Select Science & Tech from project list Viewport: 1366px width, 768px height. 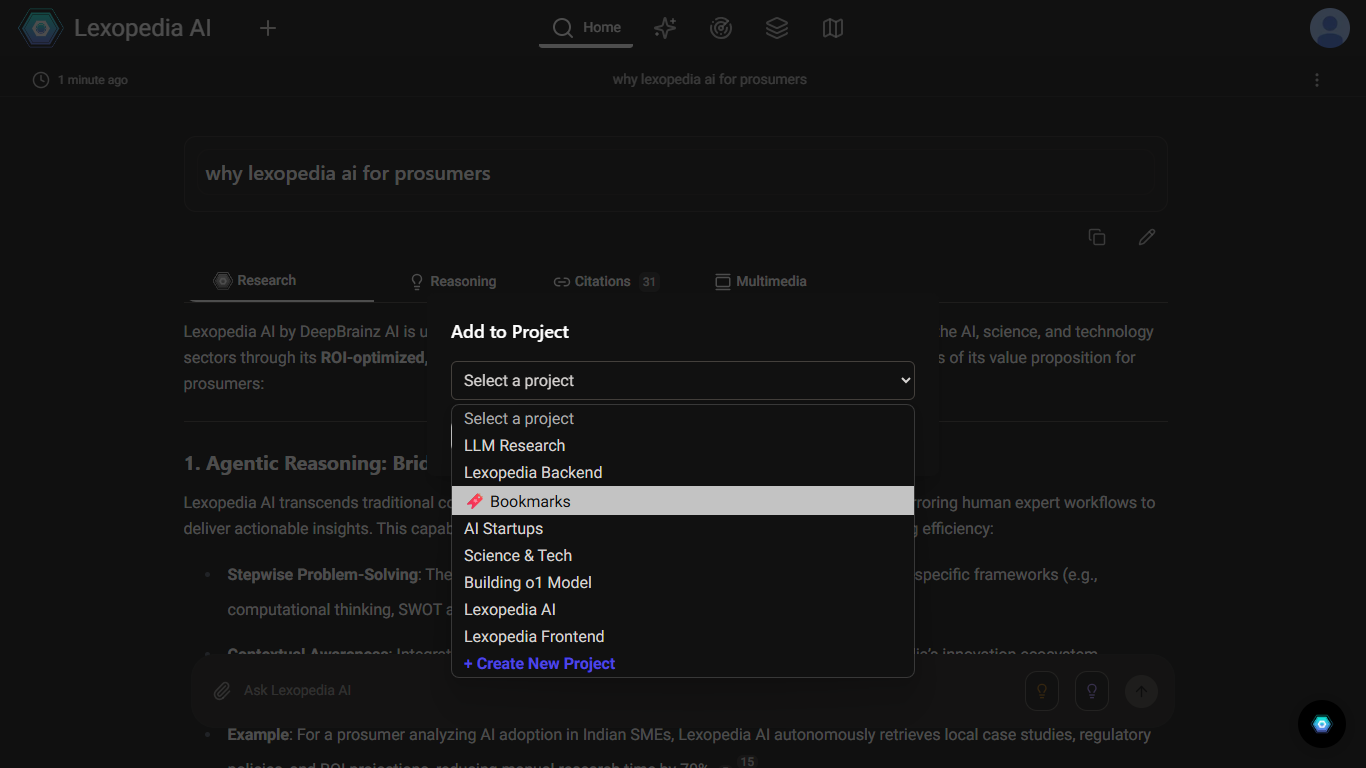[x=683, y=556]
